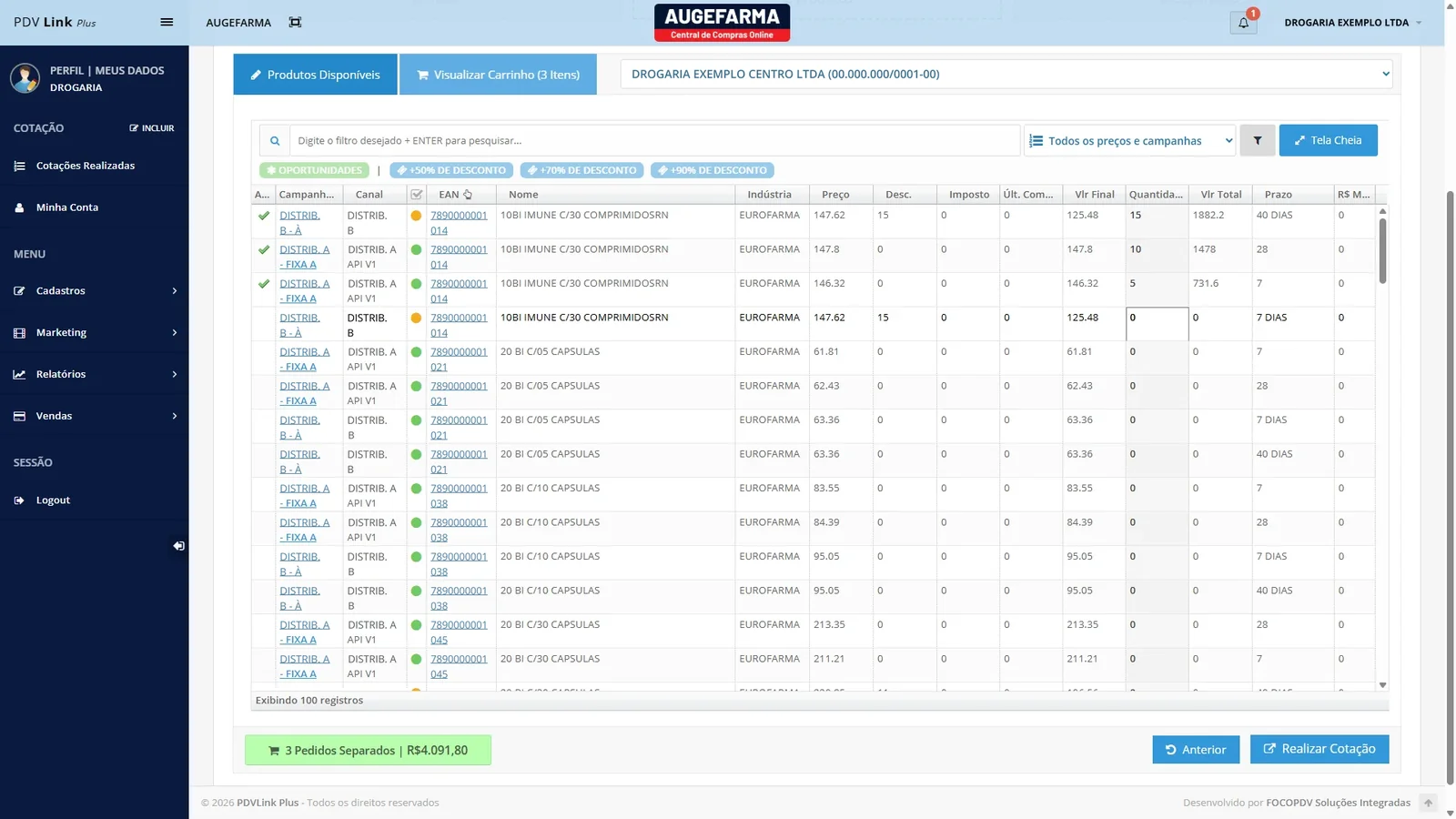The image size is (1456, 819).
Task: Click the funnel filter icon button
Action: click(x=1258, y=140)
